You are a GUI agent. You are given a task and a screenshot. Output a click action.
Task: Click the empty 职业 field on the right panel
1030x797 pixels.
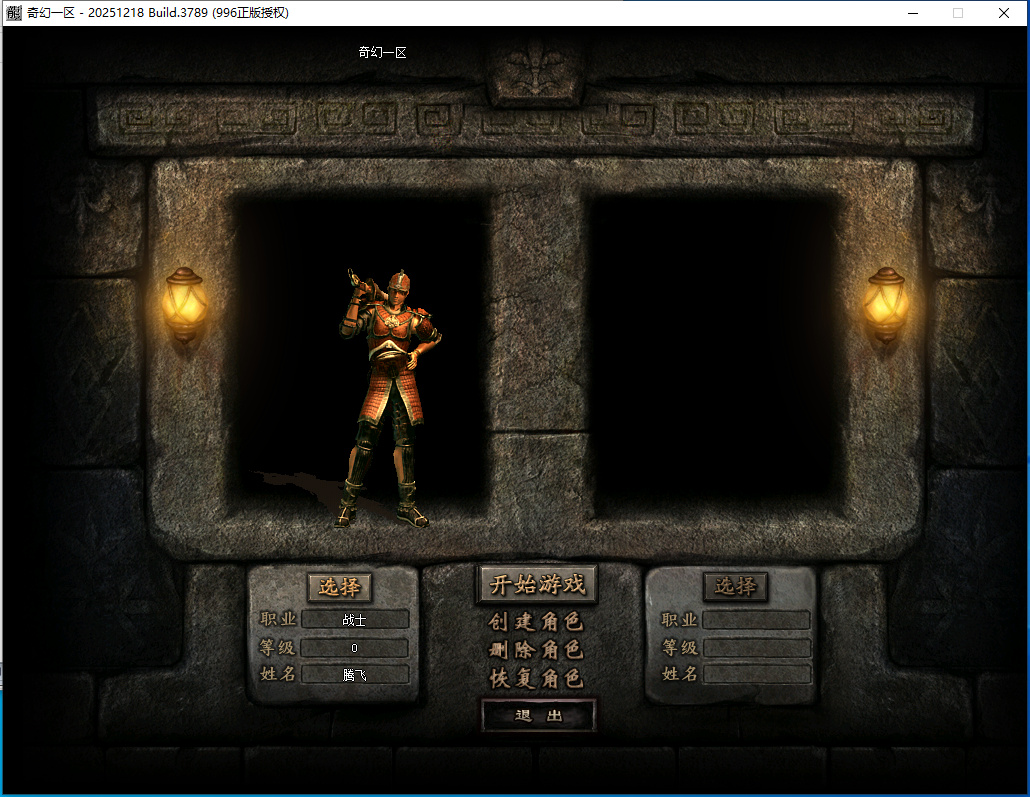pos(756,620)
